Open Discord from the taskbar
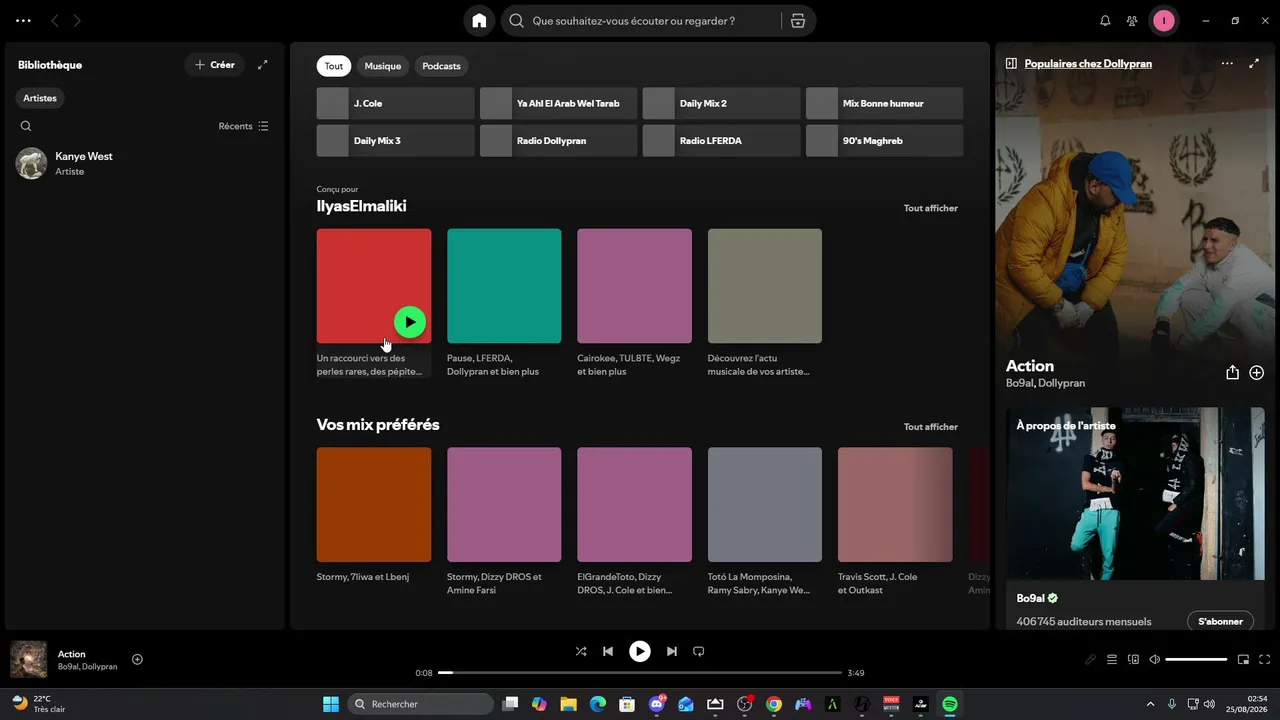Viewport: 1280px width, 720px height. point(657,704)
